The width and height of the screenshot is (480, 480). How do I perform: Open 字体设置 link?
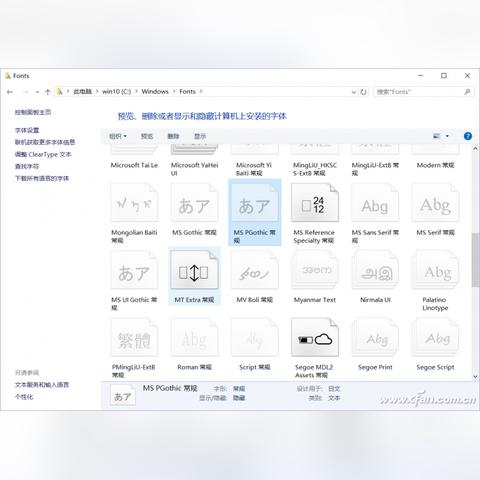click(x=27, y=130)
